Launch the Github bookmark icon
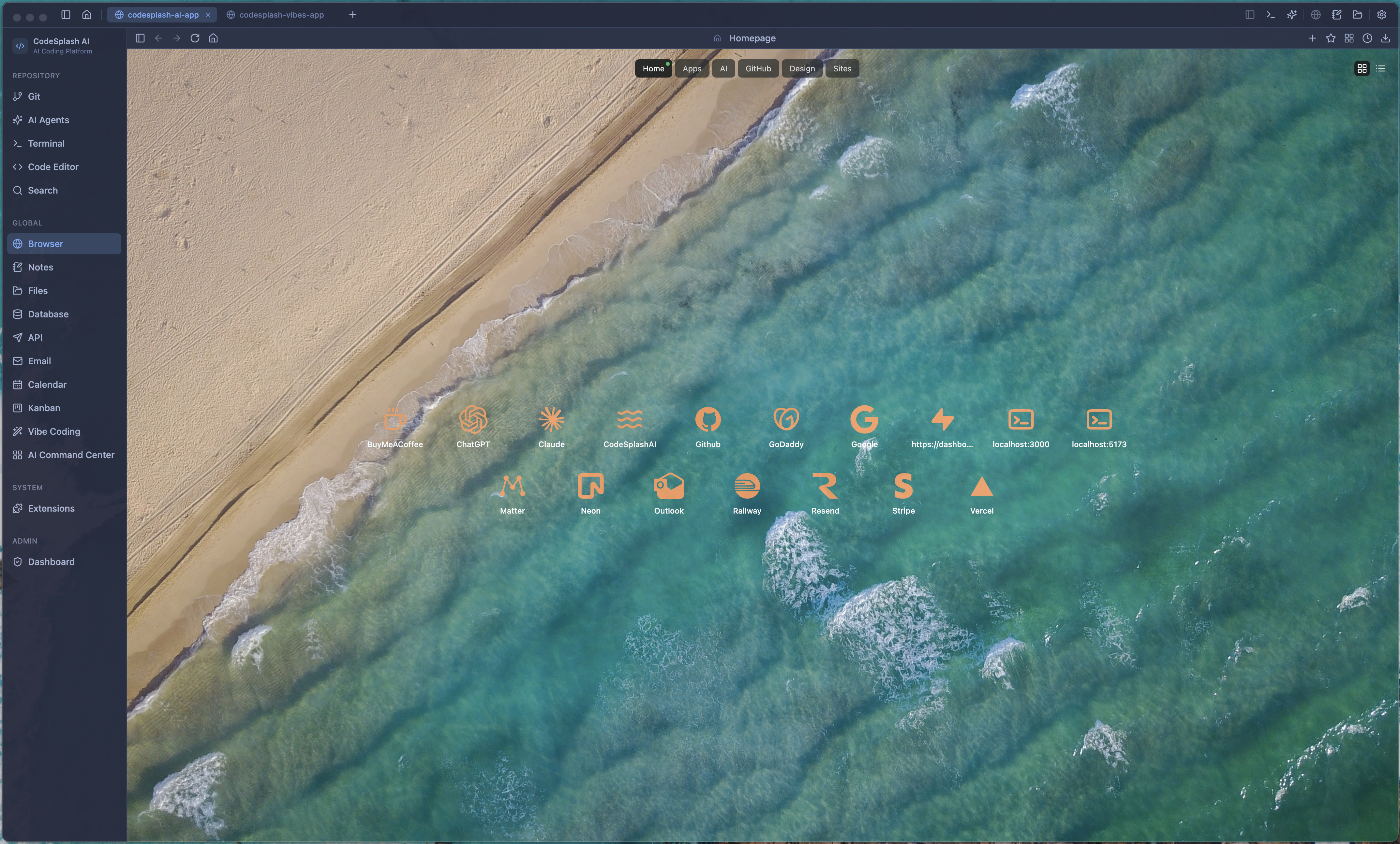 pyautogui.click(x=707, y=420)
